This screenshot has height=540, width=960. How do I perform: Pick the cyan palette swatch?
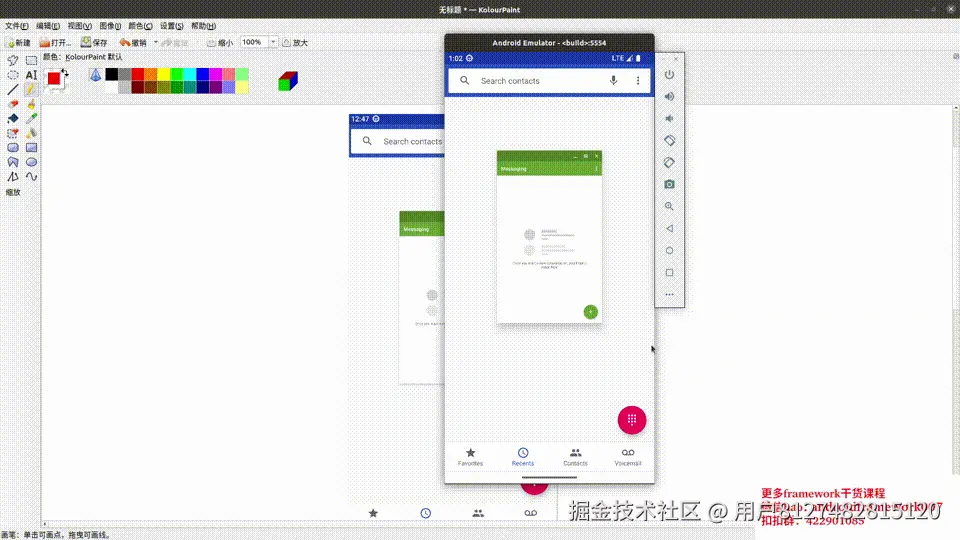[x=190, y=74]
